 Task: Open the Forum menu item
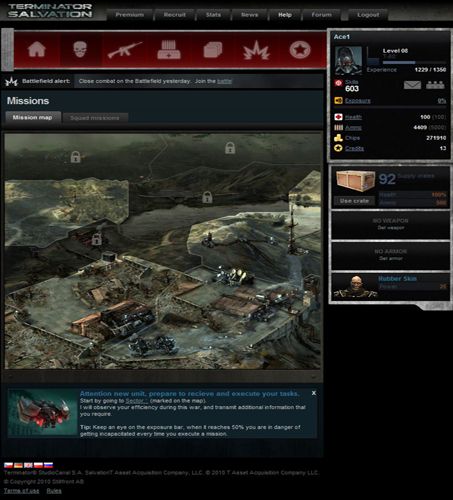click(321, 15)
